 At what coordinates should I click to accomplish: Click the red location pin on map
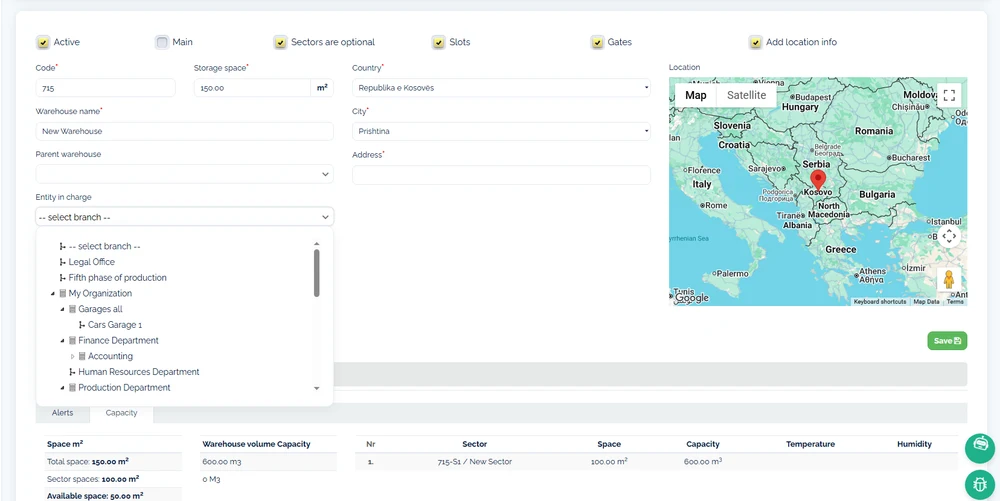pos(817,180)
